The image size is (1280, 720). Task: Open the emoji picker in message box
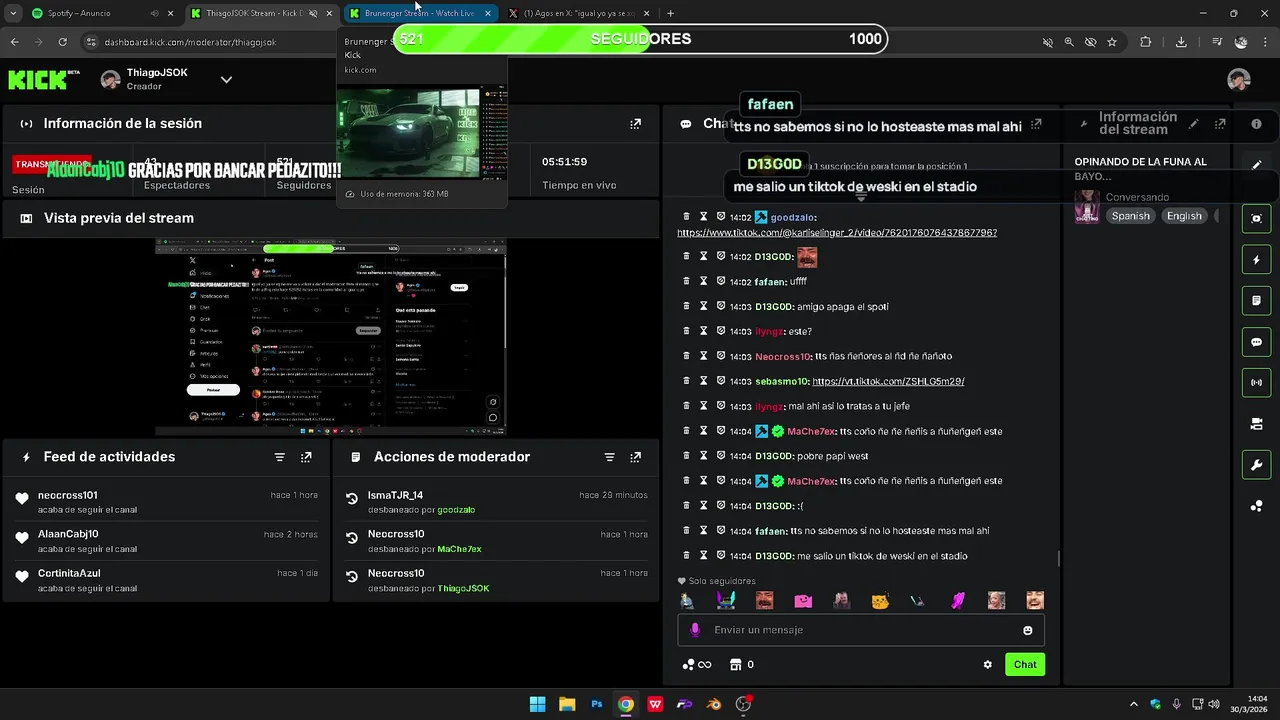[1027, 630]
